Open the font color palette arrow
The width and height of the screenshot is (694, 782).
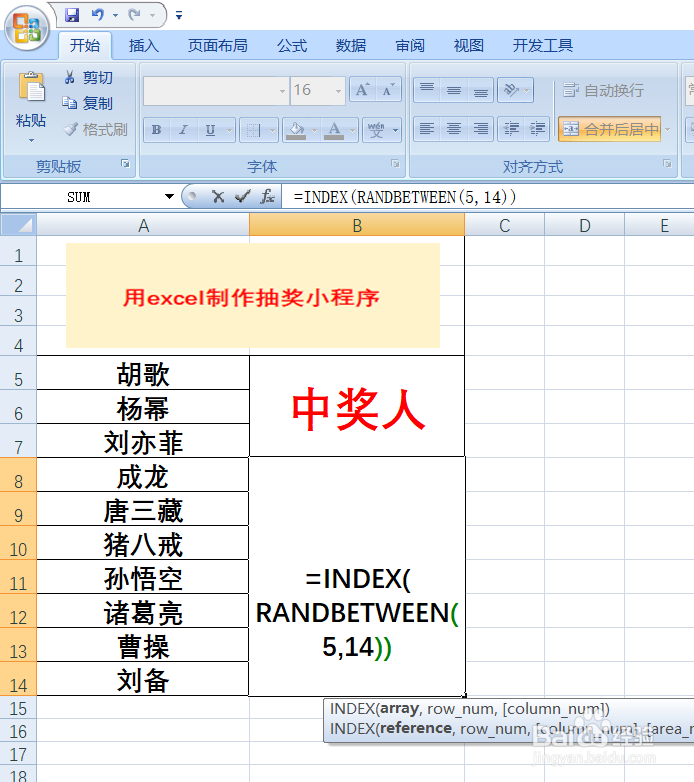tap(352, 131)
